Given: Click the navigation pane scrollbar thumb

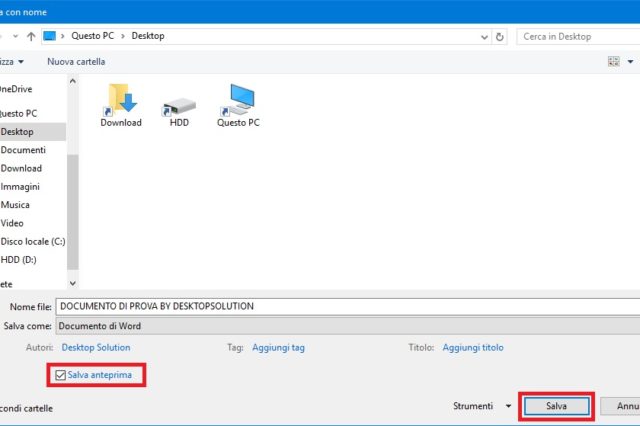Looking at the screenshot, I should tap(73, 212).
